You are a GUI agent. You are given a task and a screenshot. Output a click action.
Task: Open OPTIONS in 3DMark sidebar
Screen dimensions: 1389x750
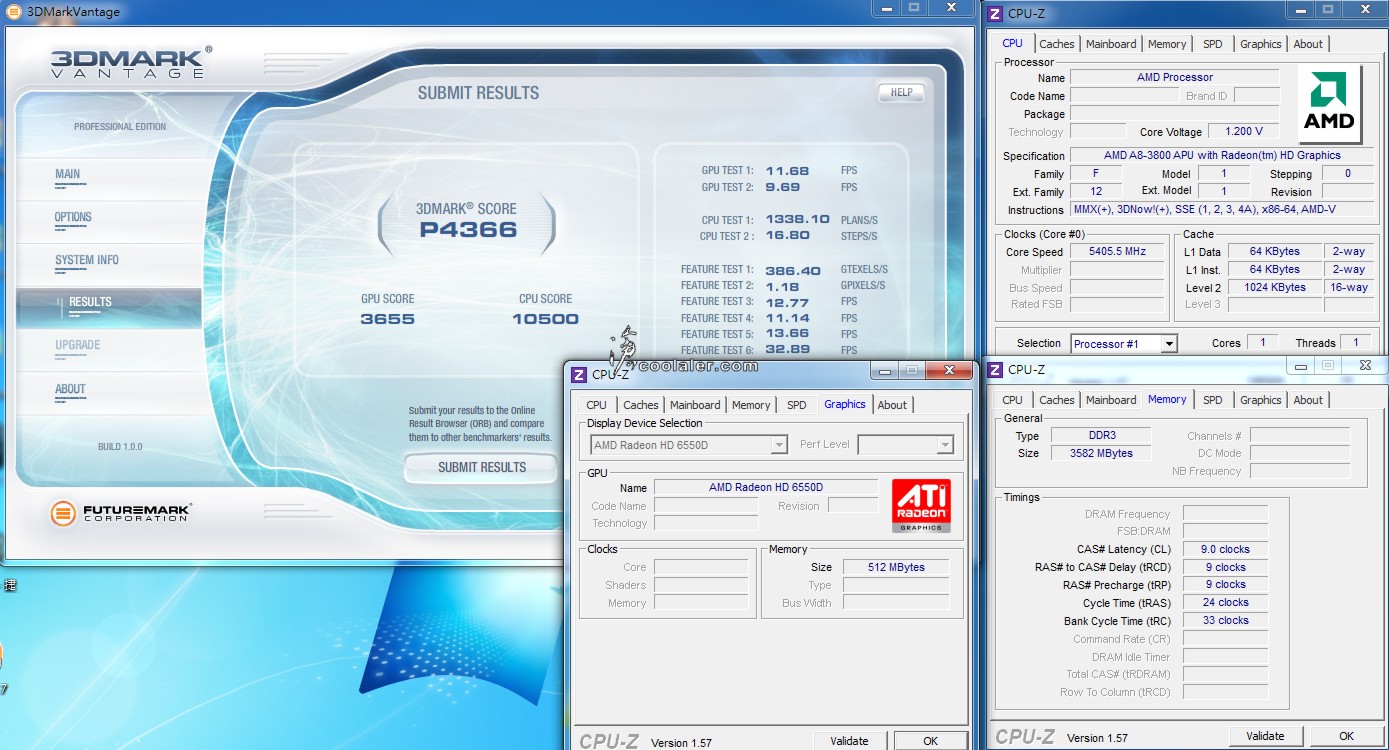coord(73,217)
